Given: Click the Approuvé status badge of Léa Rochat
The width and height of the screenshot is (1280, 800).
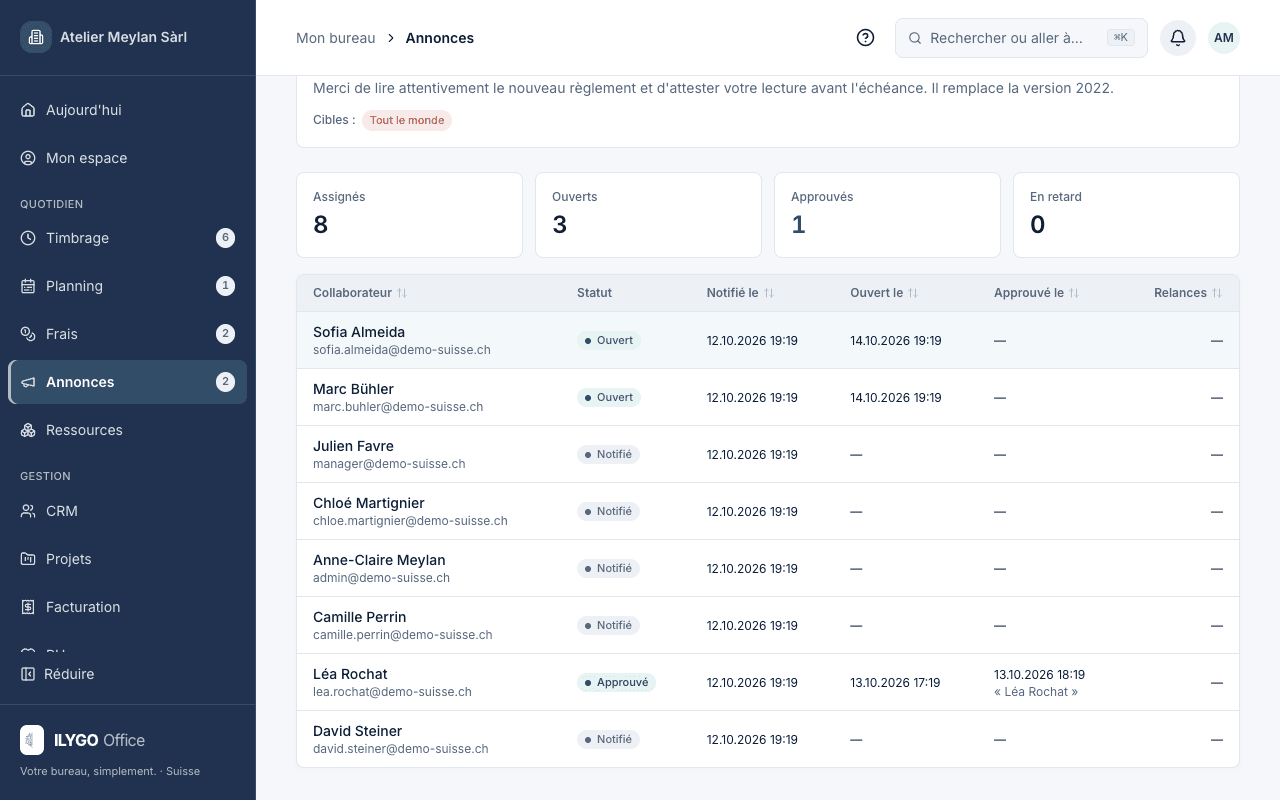Looking at the screenshot, I should pyautogui.click(x=616, y=682).
